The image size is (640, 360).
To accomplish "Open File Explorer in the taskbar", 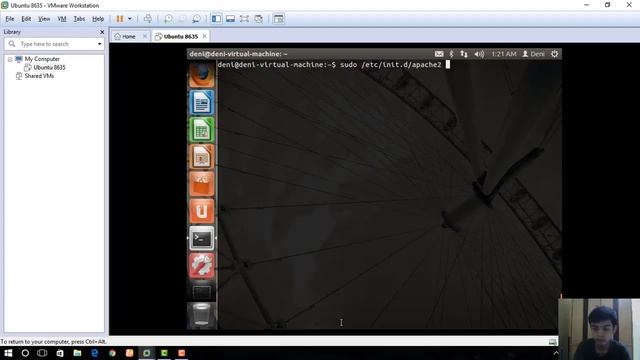I will [77, 353].
